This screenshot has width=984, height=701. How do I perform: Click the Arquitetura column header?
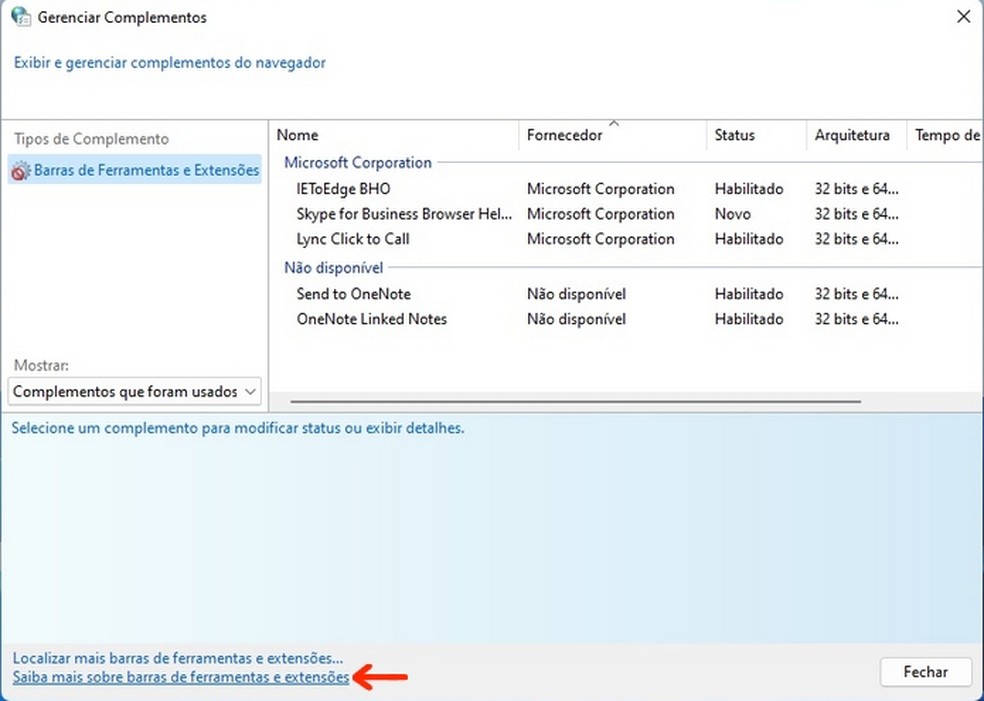tap(857, 135)
